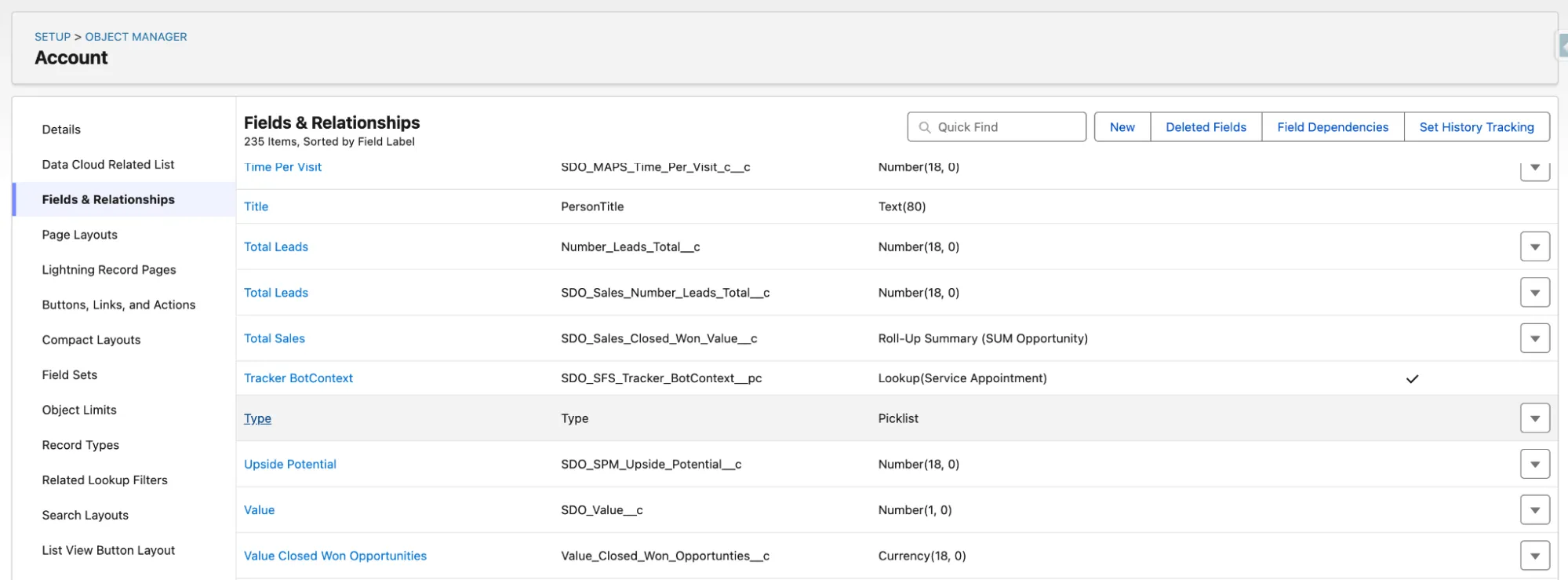Expand actions menu for Upside Potential row
This screenshot has width=1568, height=580.
(1534, 464)
